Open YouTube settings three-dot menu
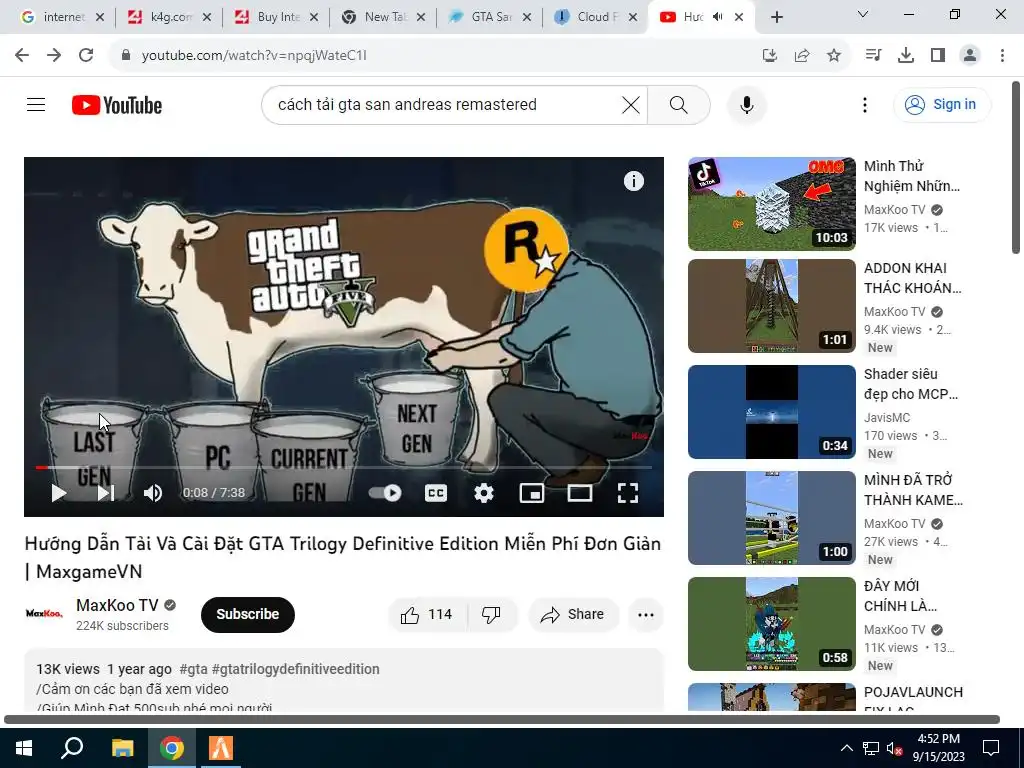 [865, 105]
